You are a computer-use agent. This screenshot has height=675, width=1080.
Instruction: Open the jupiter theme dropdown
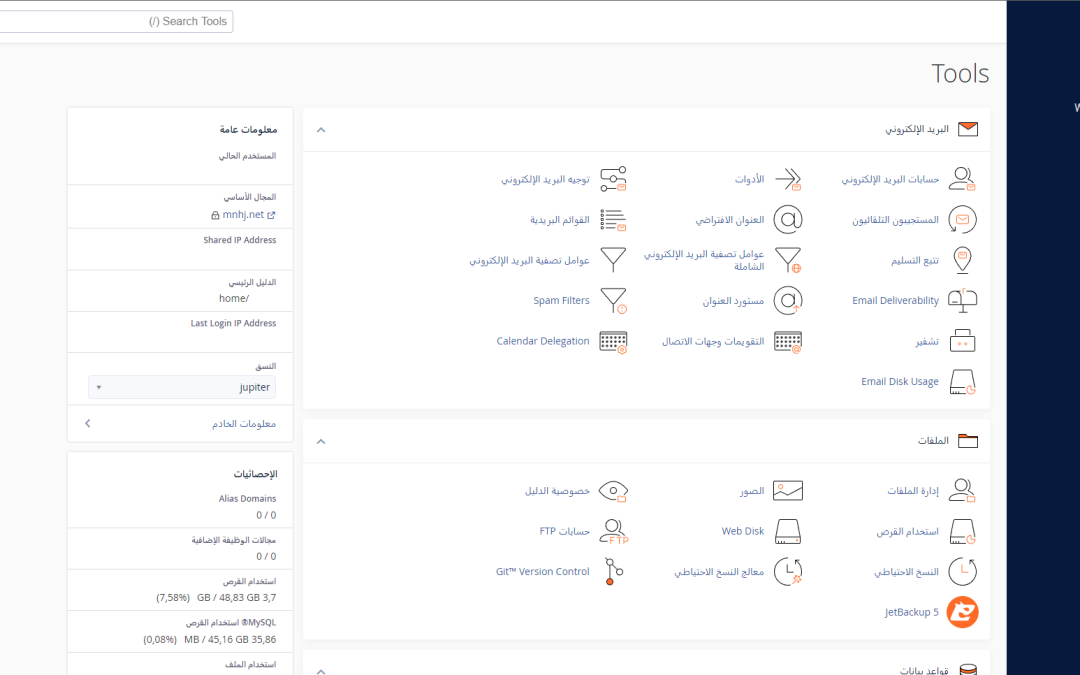(x=181, y=387)
